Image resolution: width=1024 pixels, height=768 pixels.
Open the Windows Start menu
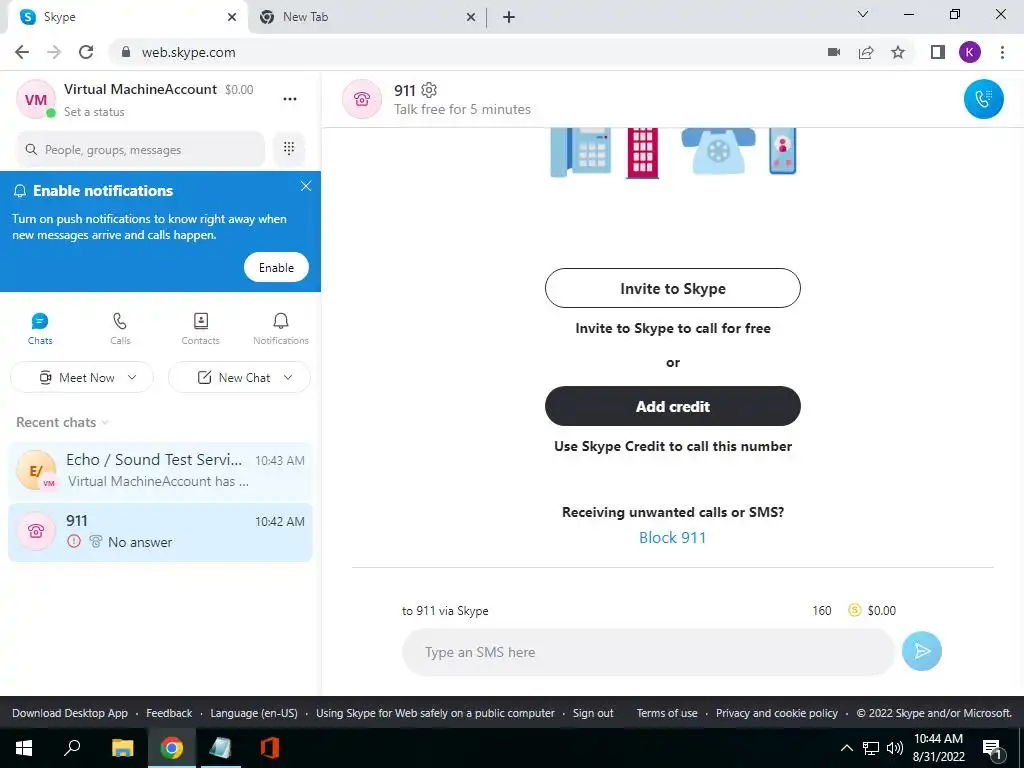pyautogui.click(x=24, y=748)
